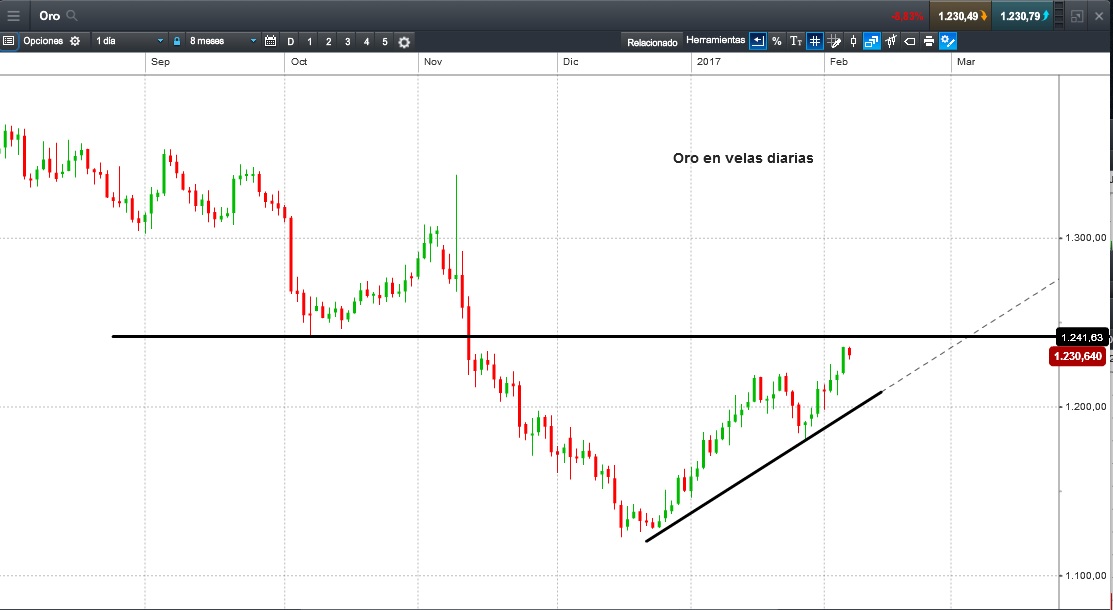Select the price label tag tool
1113x610 pixels.
point(910,41)
